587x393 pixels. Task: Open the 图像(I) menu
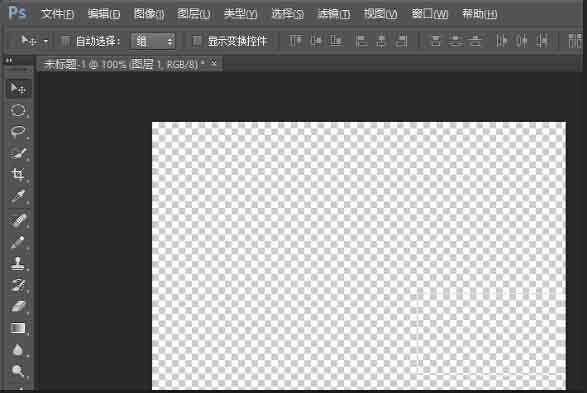pyautogui.click(x=149, y=14)
